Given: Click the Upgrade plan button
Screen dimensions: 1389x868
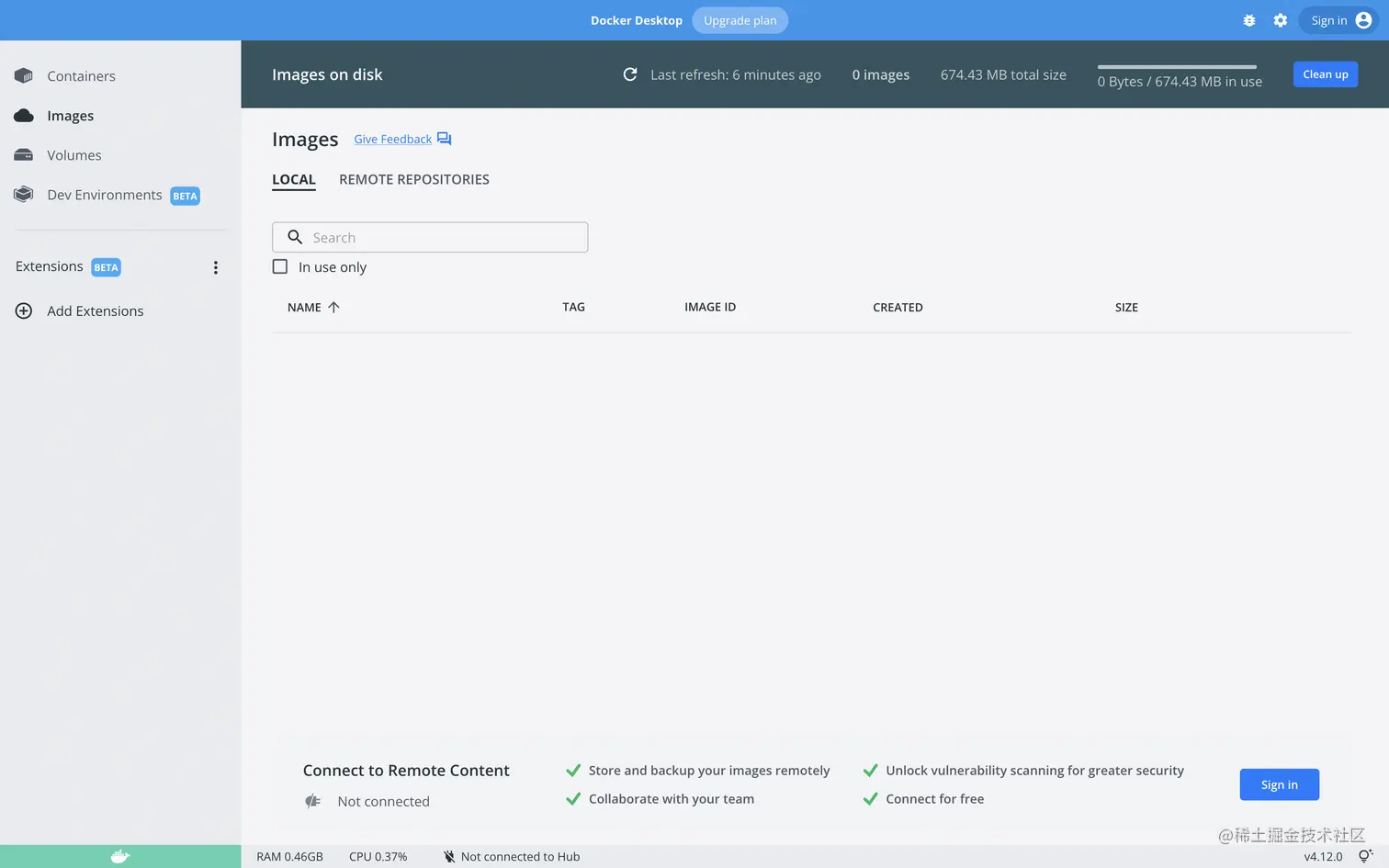Looking at the screenshot, I should click(x=740, y=20).
